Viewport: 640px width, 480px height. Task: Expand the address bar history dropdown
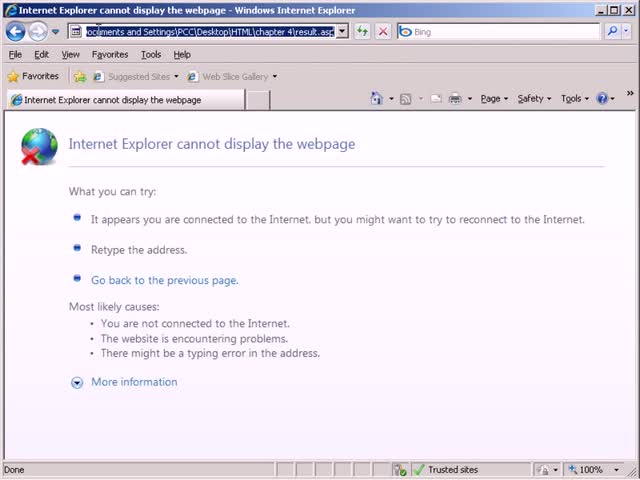pos(342,31)
